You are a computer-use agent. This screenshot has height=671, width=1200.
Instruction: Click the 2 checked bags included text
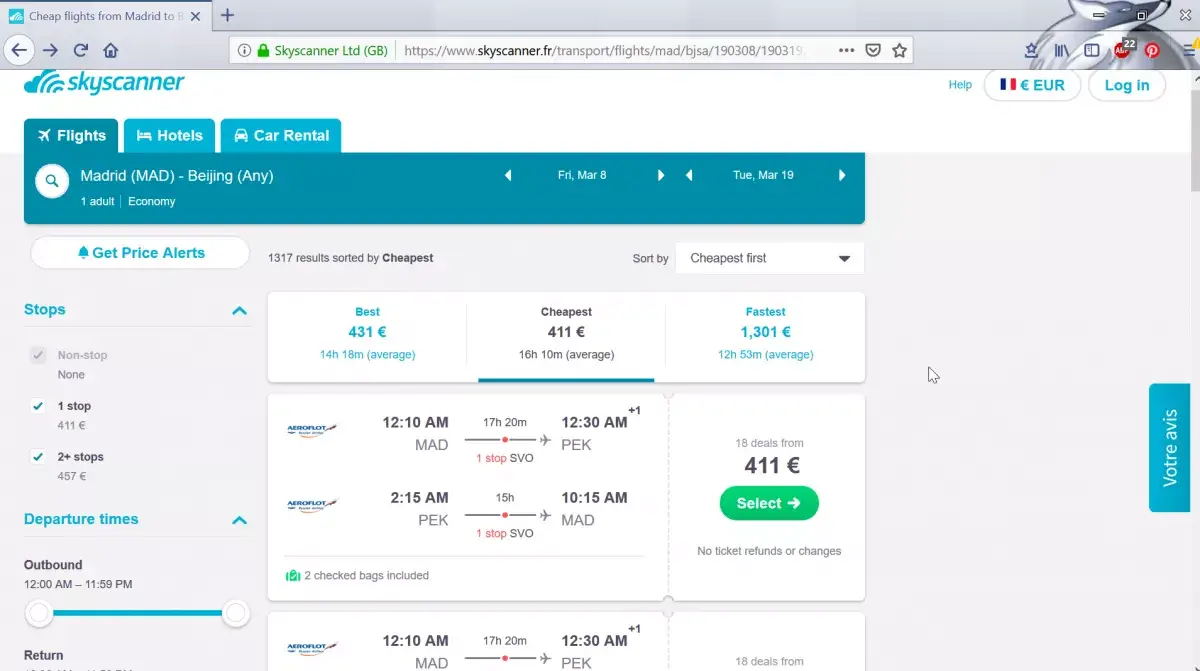[366, 576]
